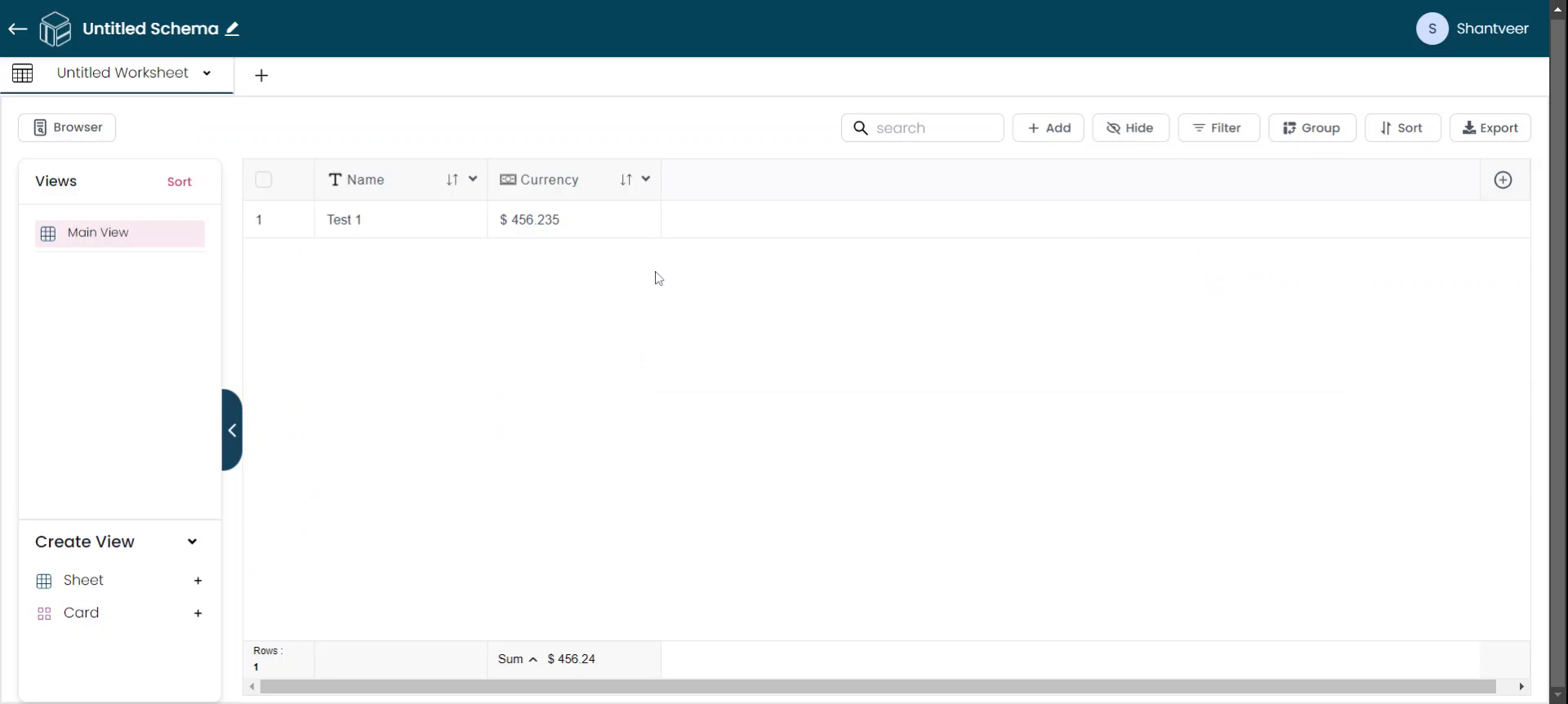Open the Filter button
Screen dimensions: 1568x704
pyautogui.click(x=1218, y=128)
